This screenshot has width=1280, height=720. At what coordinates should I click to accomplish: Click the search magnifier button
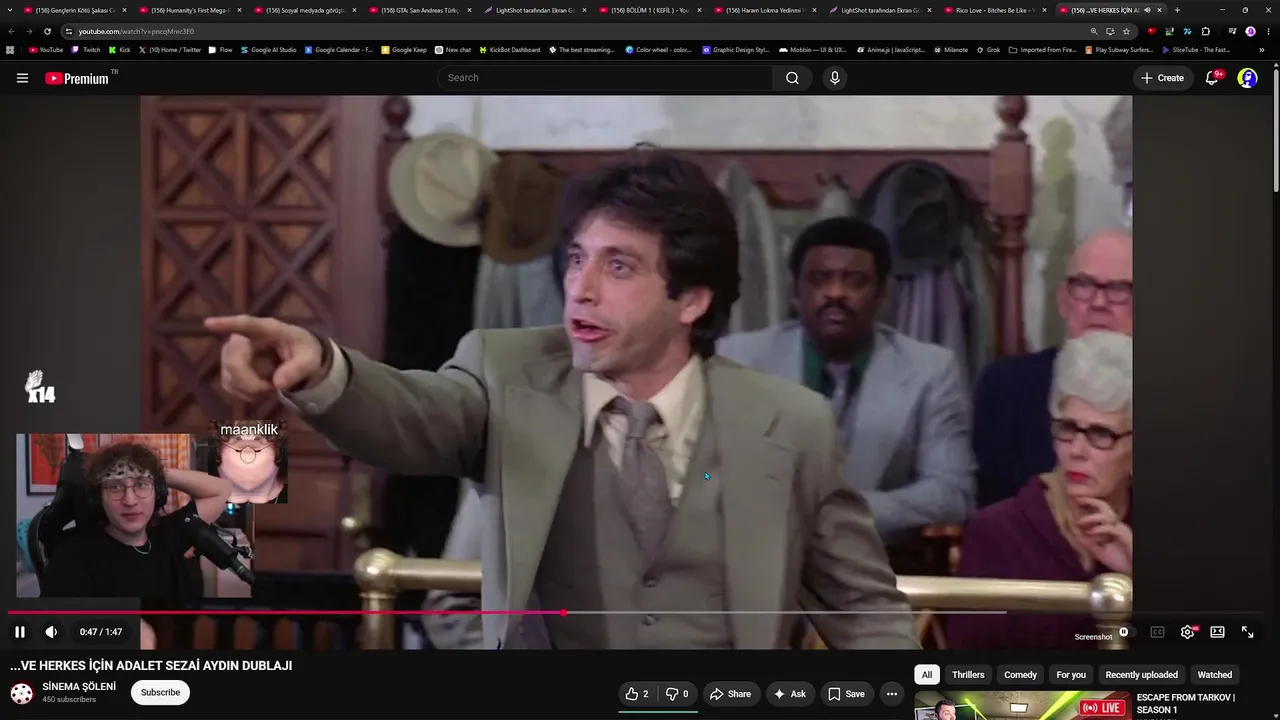[792, 78]
